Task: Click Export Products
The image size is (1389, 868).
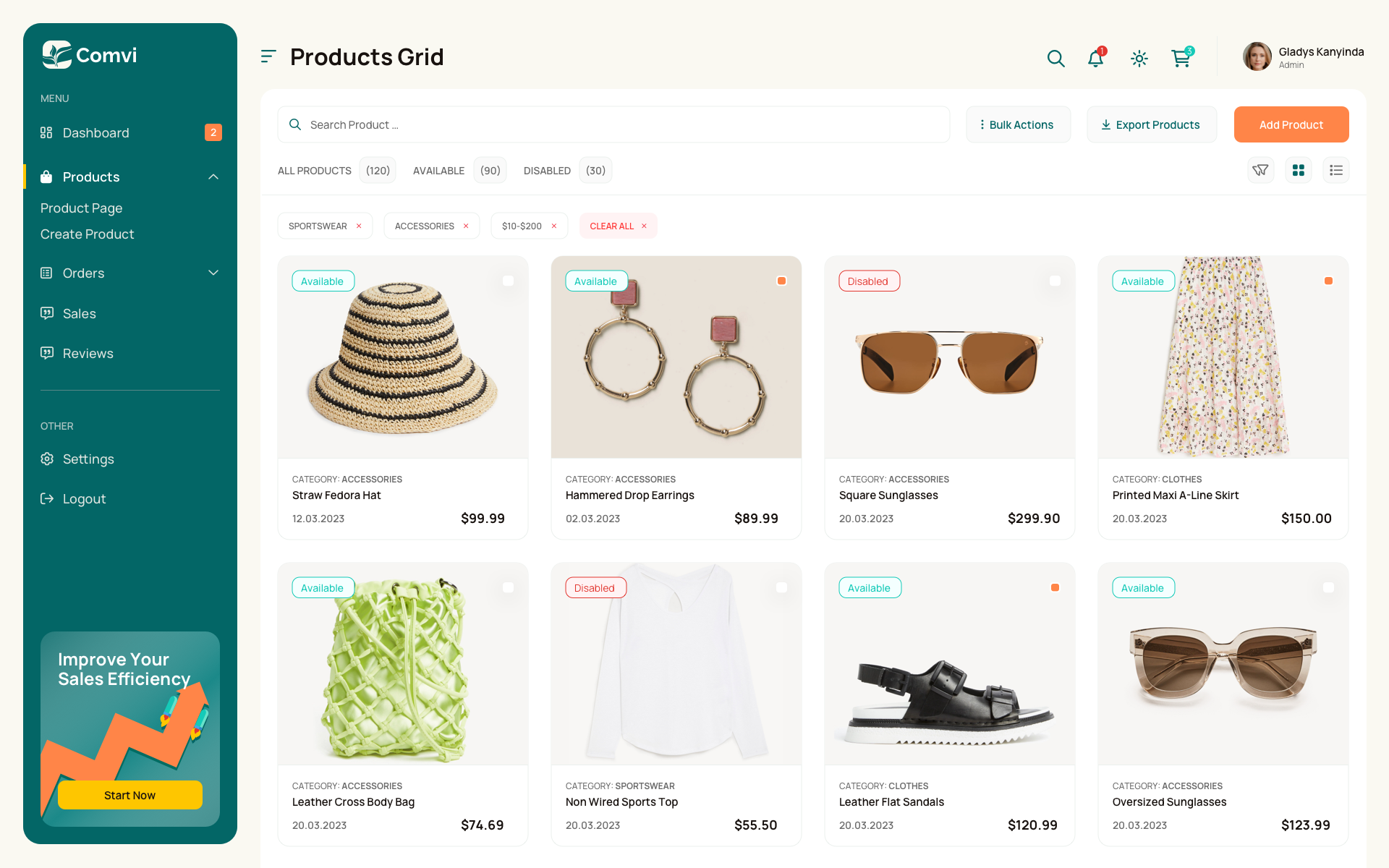Action: pos(1152,124)
